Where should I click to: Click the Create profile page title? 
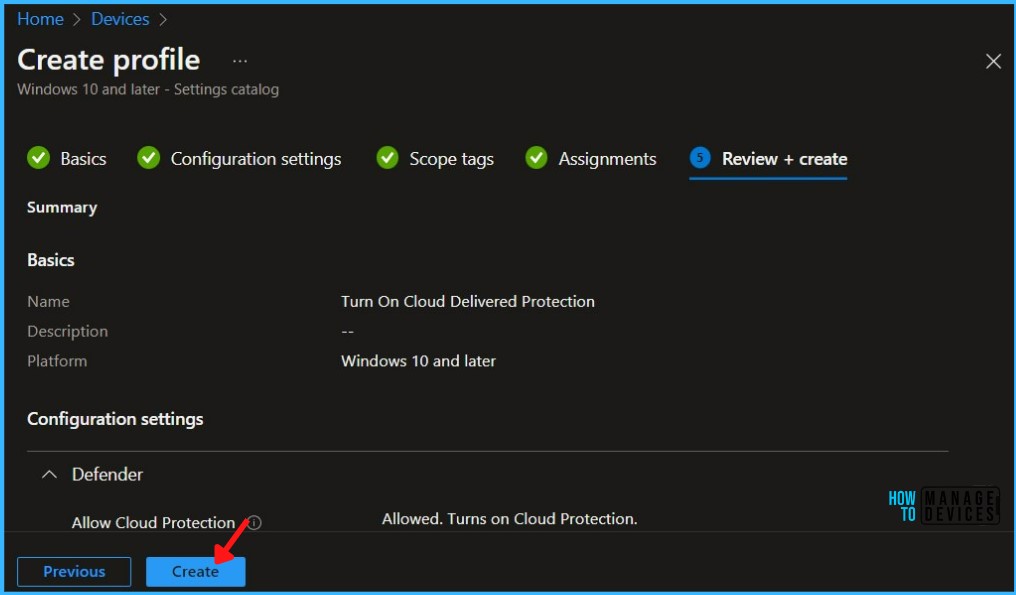[x=108, y=60]
